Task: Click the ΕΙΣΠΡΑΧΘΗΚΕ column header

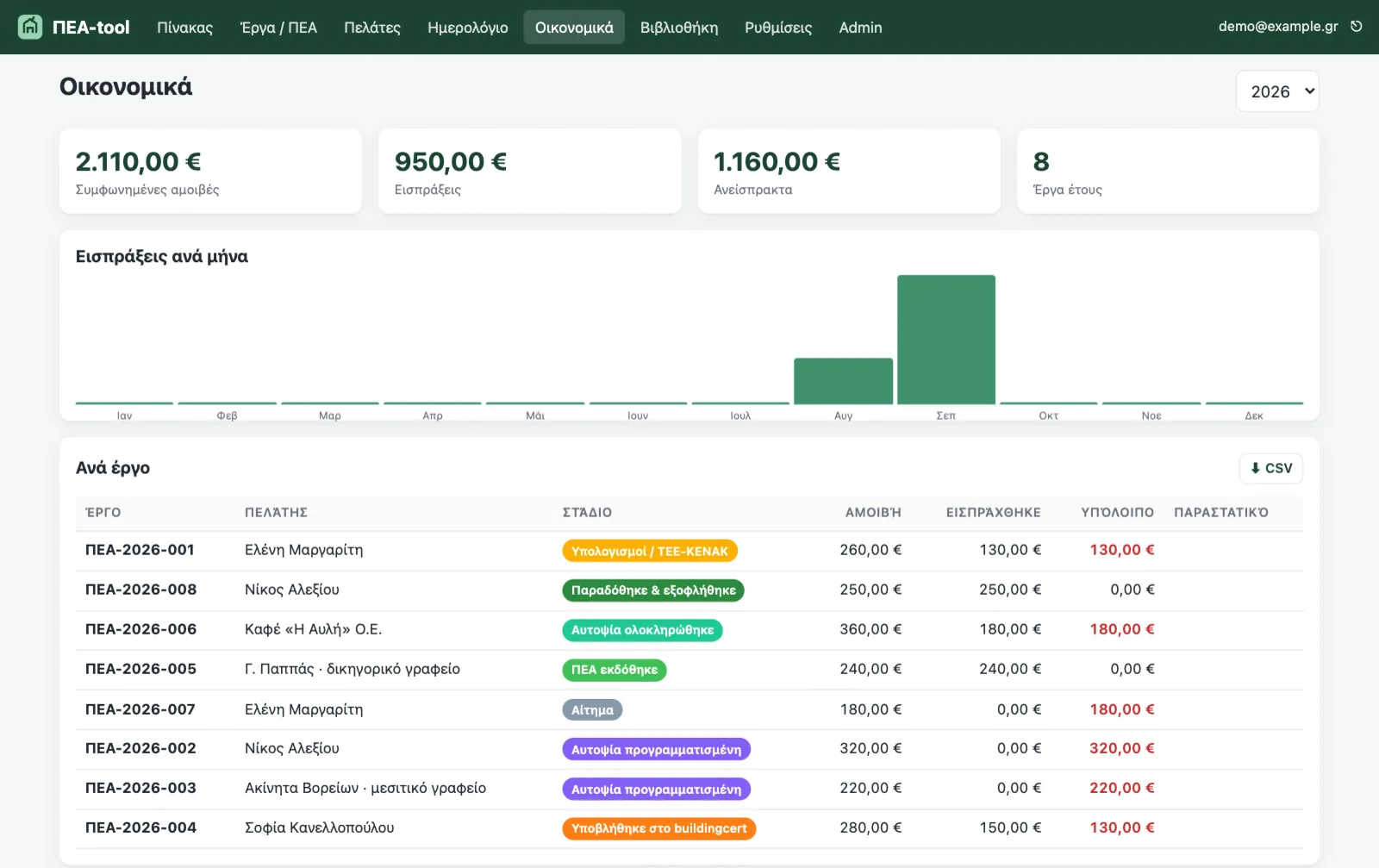Action: (993, 512)
